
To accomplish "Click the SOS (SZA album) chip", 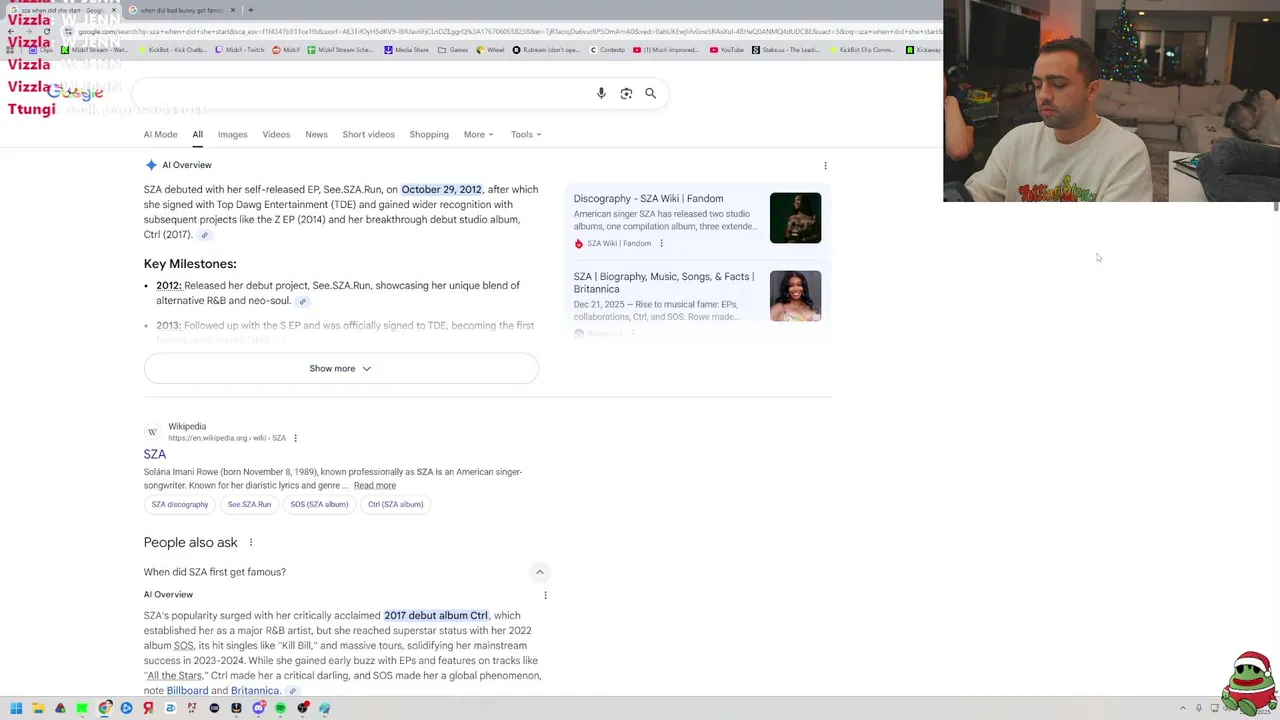I will pos(319,505).
